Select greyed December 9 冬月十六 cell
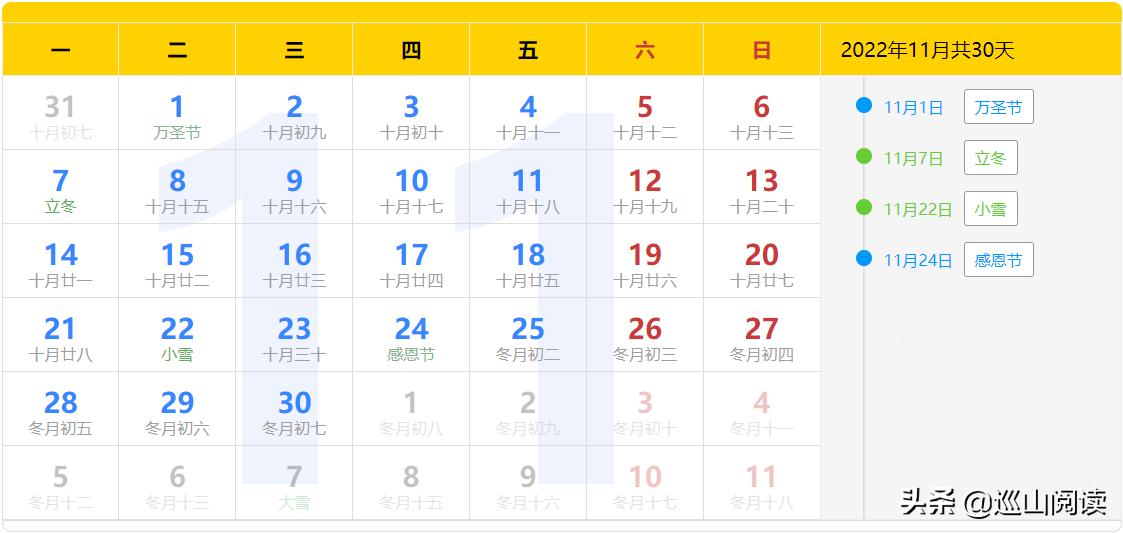 528,483
